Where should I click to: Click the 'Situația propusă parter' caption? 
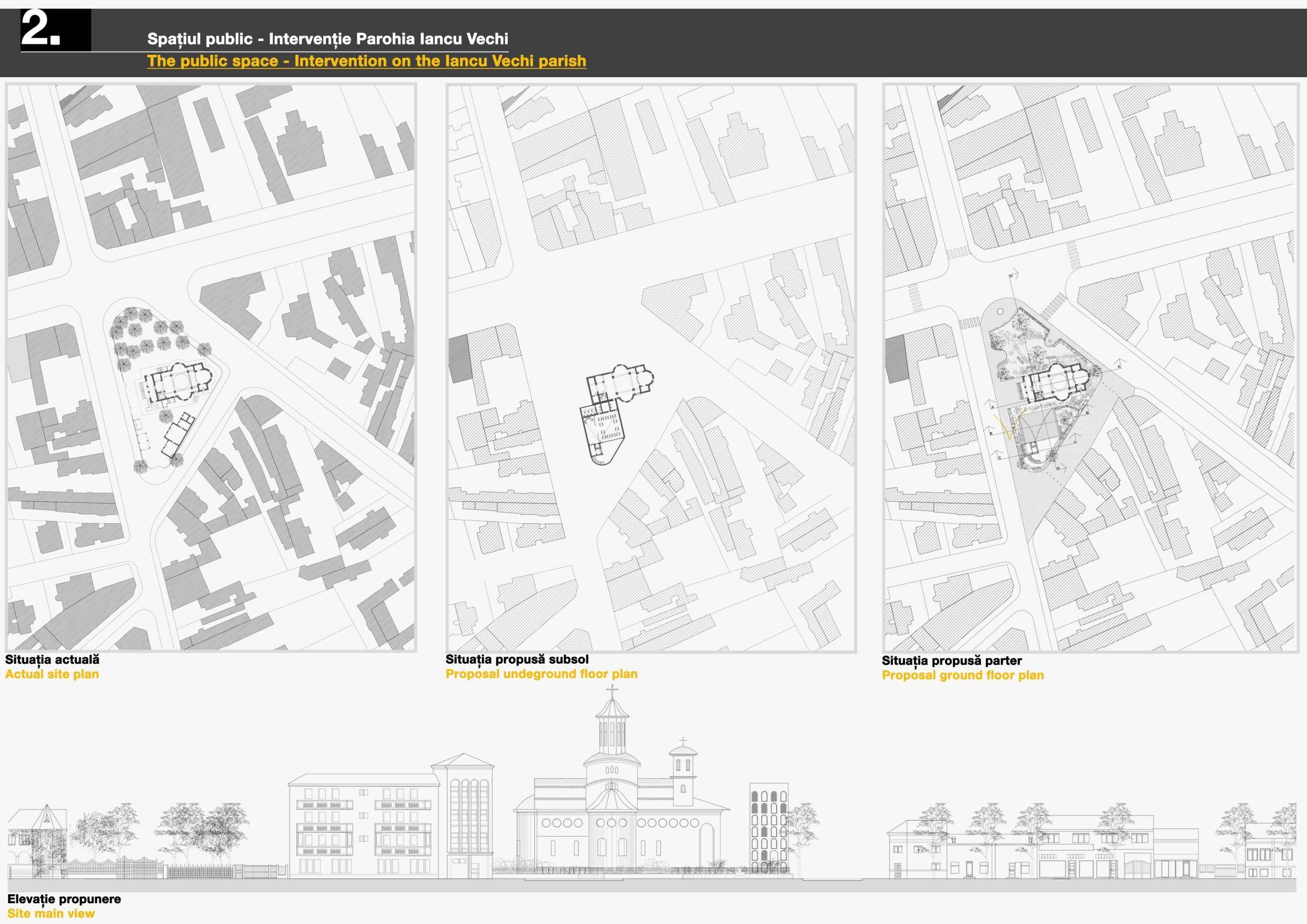951,660
